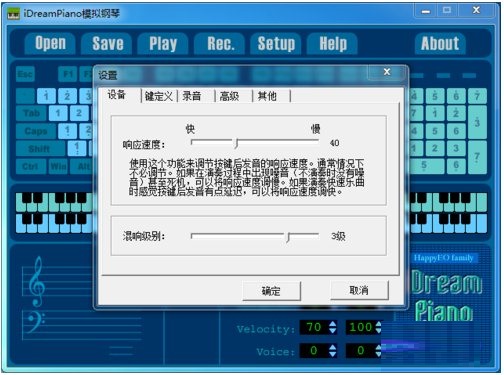Screen dimensions: 504x375
Task: Click the Velocity field showing 100
Action: pyautogui.click(x=360, y=327)
